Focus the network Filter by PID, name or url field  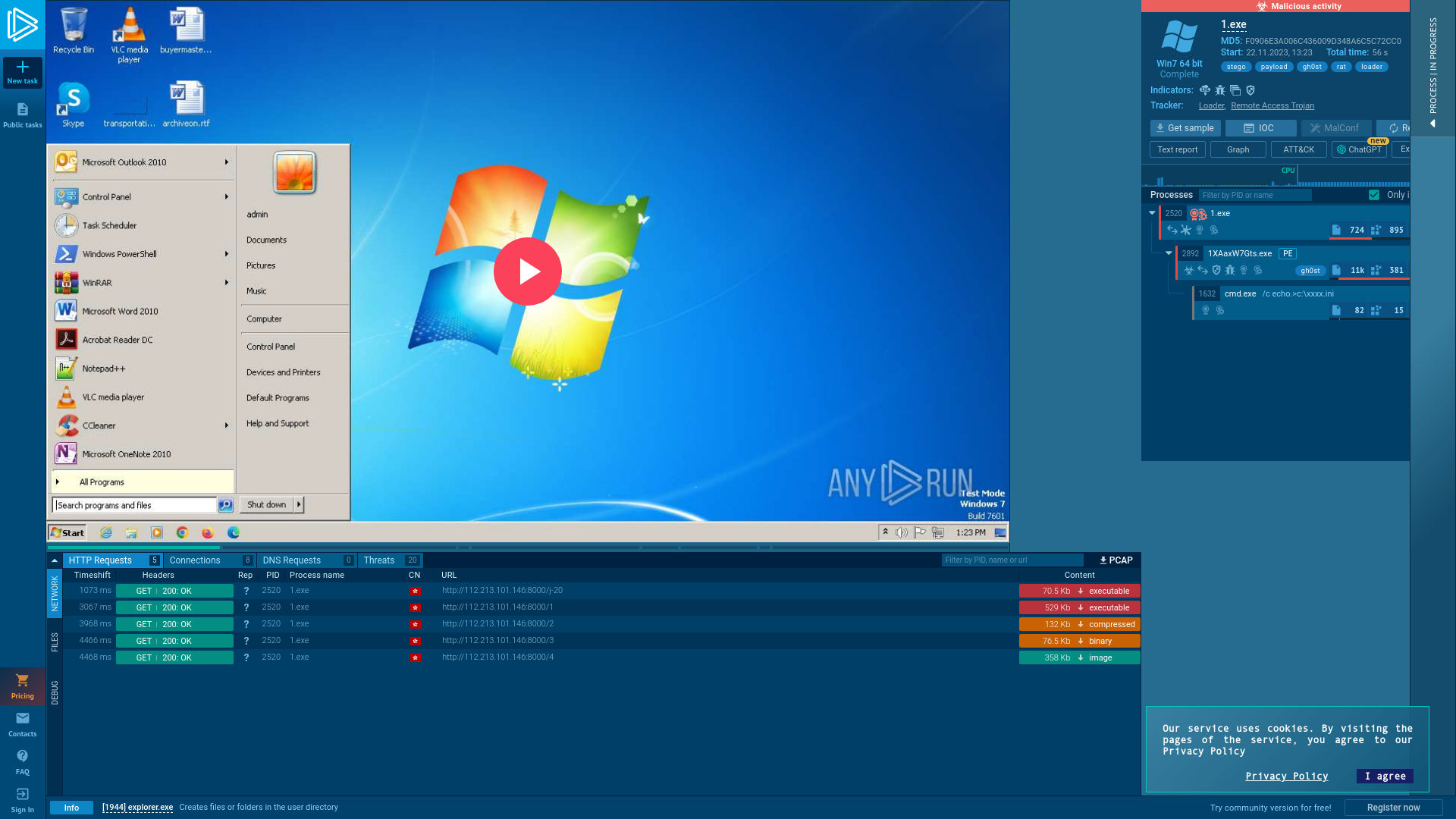(1012, 560)
